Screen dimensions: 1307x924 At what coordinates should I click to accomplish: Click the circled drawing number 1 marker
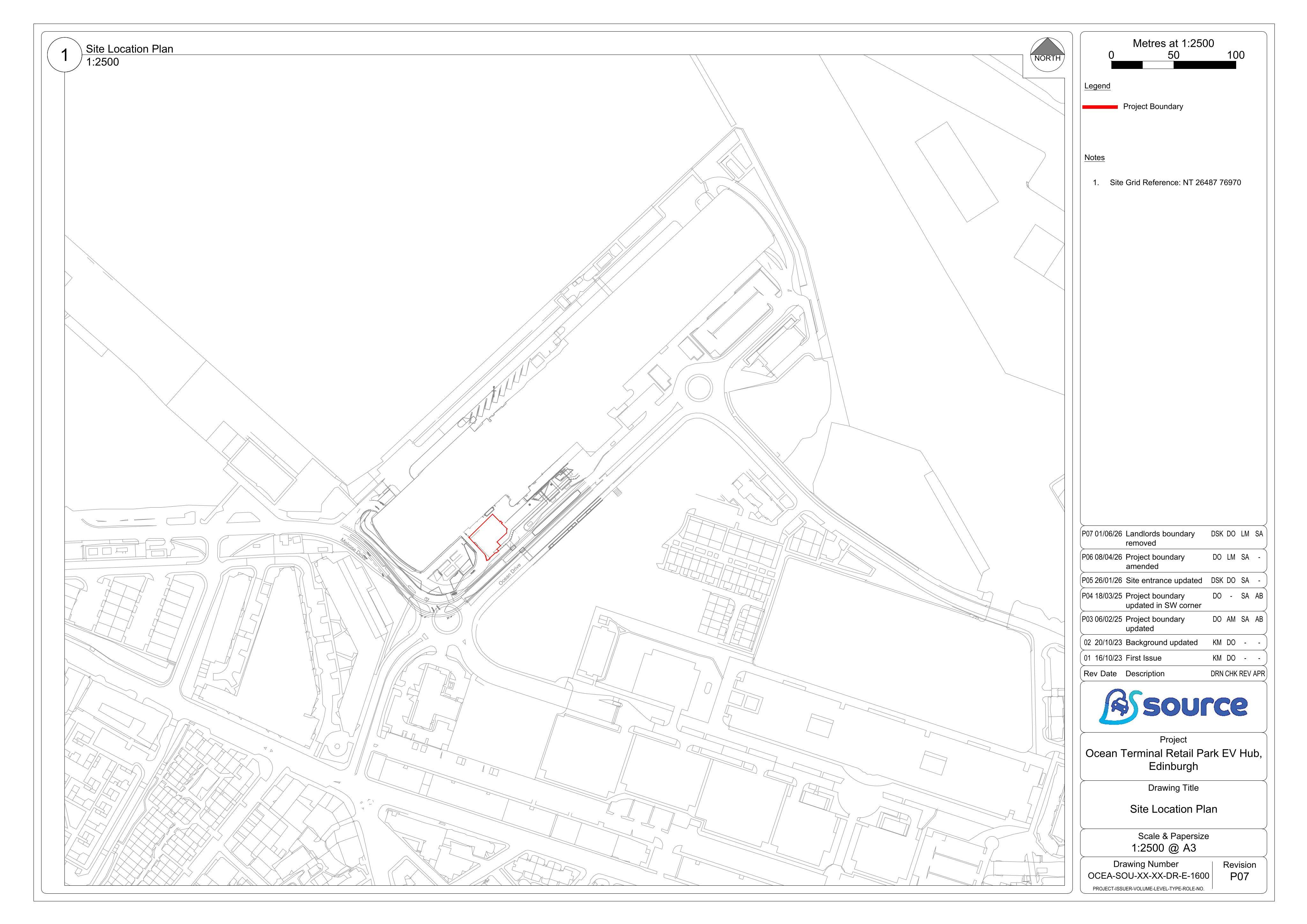pyautogui.click(x=64, y=55)
